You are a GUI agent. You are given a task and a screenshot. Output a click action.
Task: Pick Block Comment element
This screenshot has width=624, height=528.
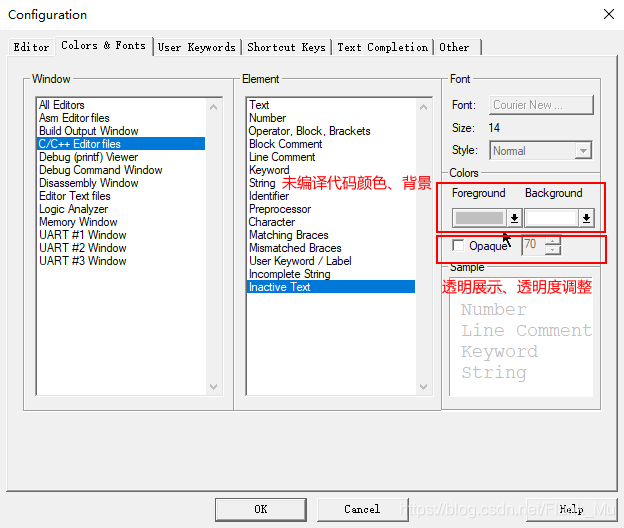pos(331,144)
